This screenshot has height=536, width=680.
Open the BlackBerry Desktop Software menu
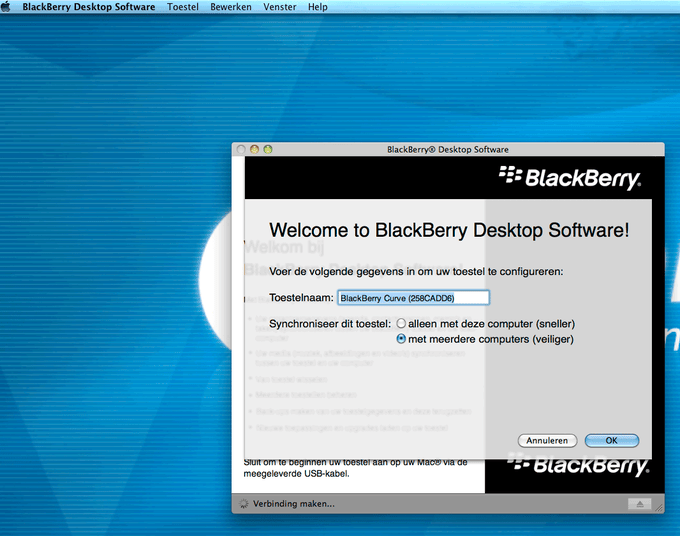click(88, 7)
